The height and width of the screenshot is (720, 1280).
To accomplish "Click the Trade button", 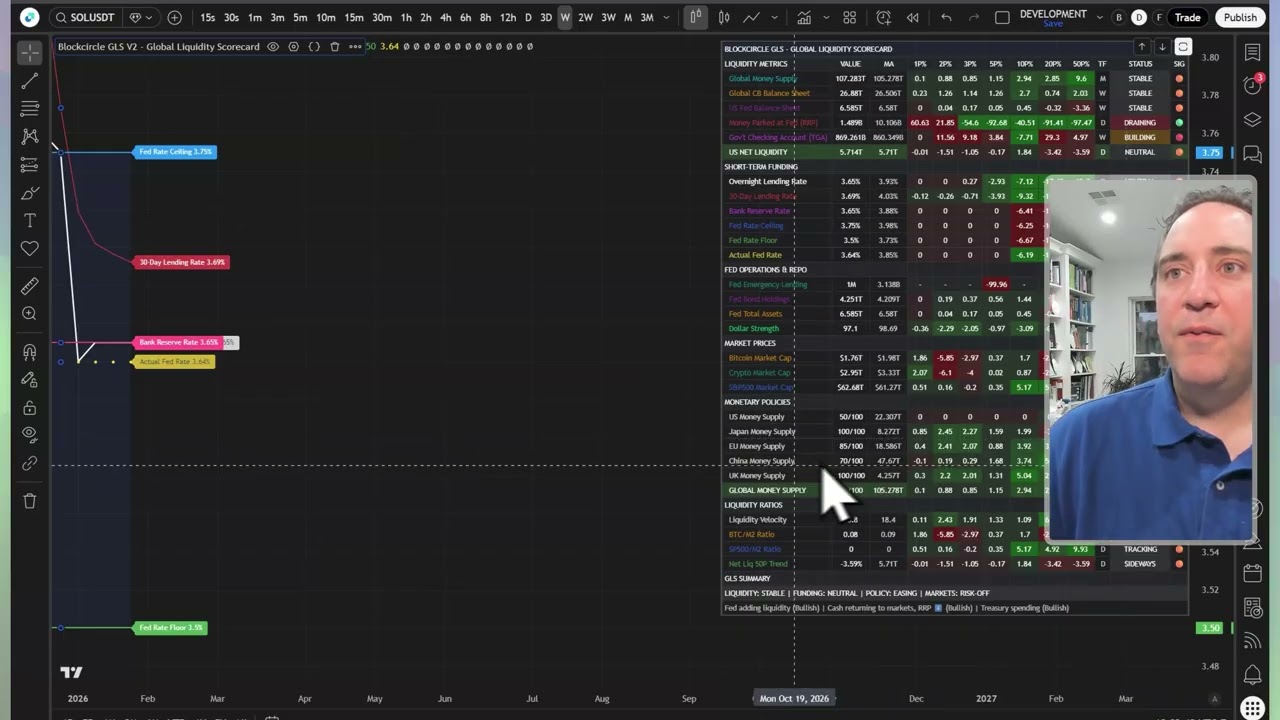I will [1188, 17].
